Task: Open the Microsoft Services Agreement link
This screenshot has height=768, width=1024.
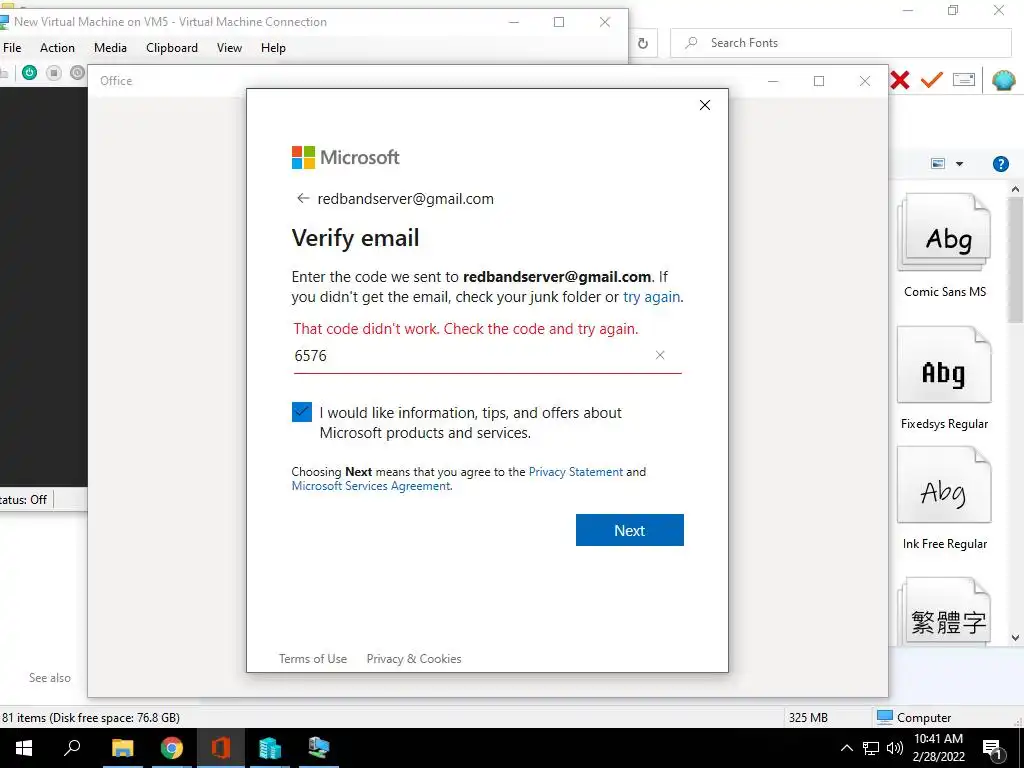Action: 371,486
